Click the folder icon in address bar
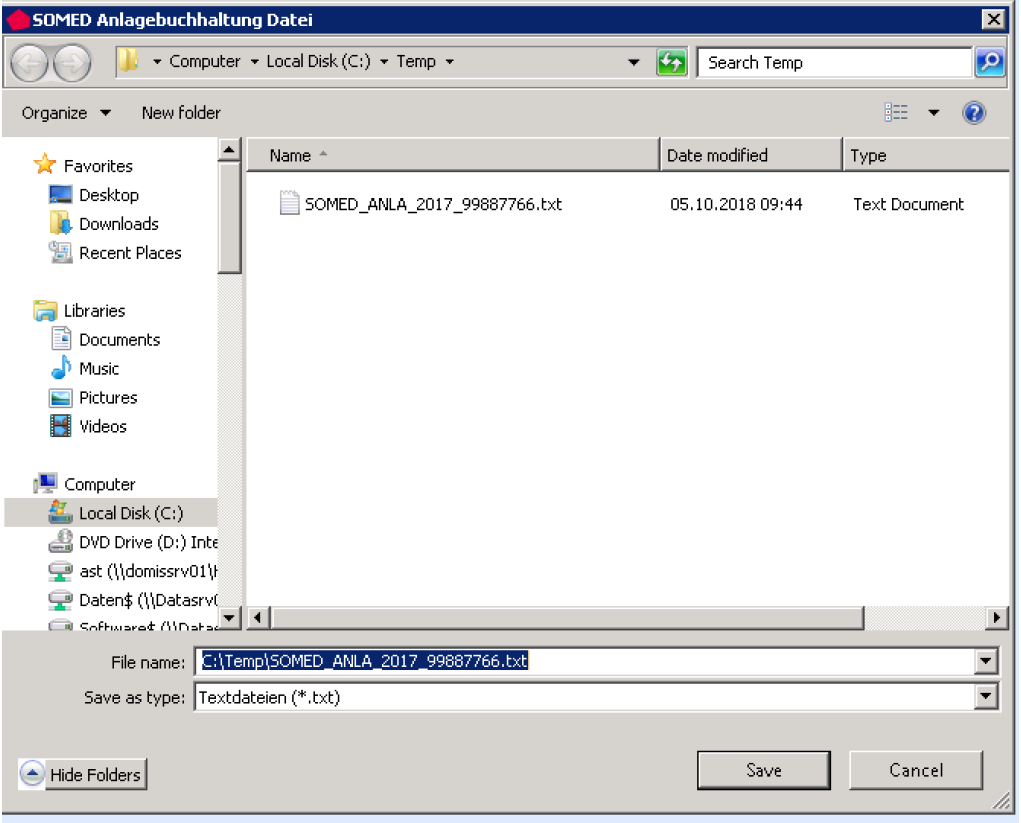Image resolution: width=1021 pixels, height=823 pixels. click(128, 61)
